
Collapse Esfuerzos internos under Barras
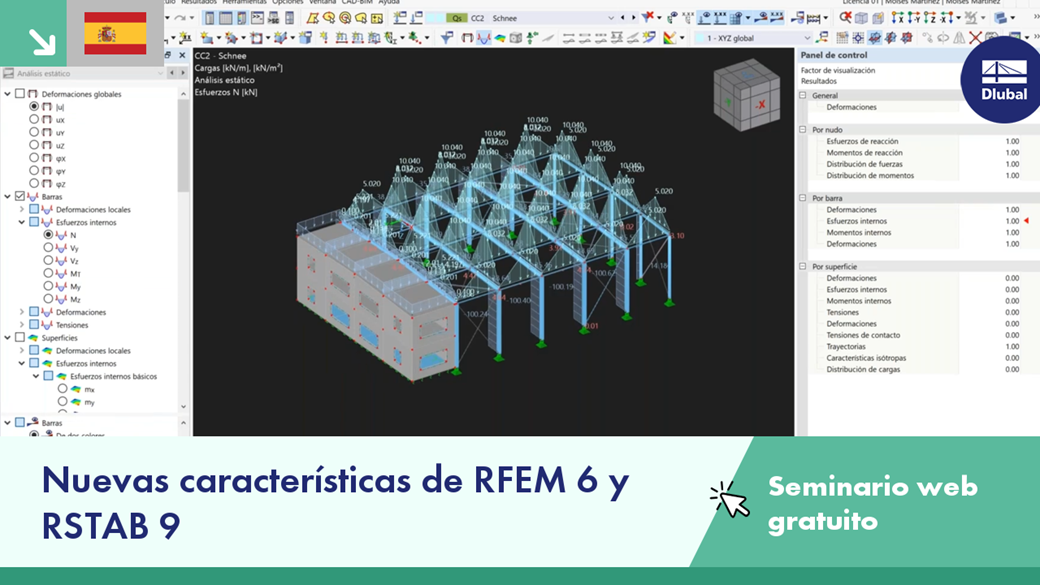(21, 222)
